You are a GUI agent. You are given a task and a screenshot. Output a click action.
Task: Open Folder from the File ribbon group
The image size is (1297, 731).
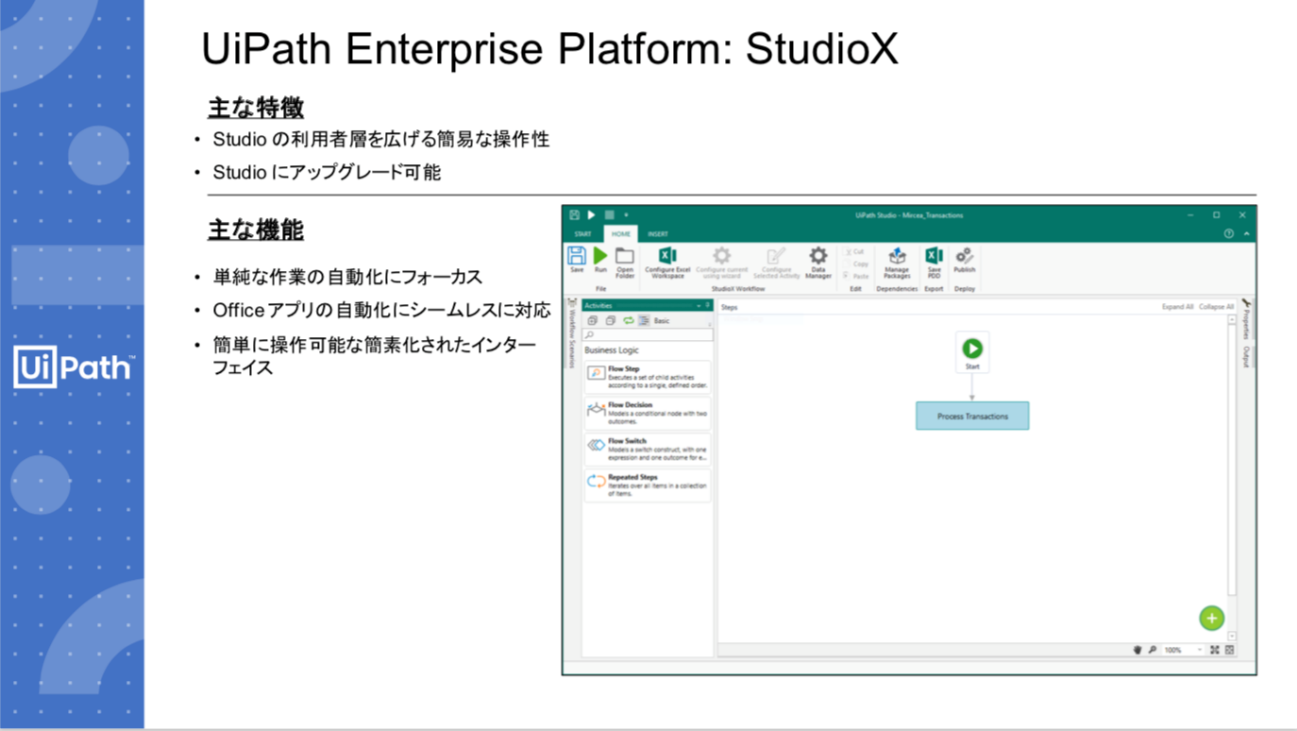click(x=625, y=262)
